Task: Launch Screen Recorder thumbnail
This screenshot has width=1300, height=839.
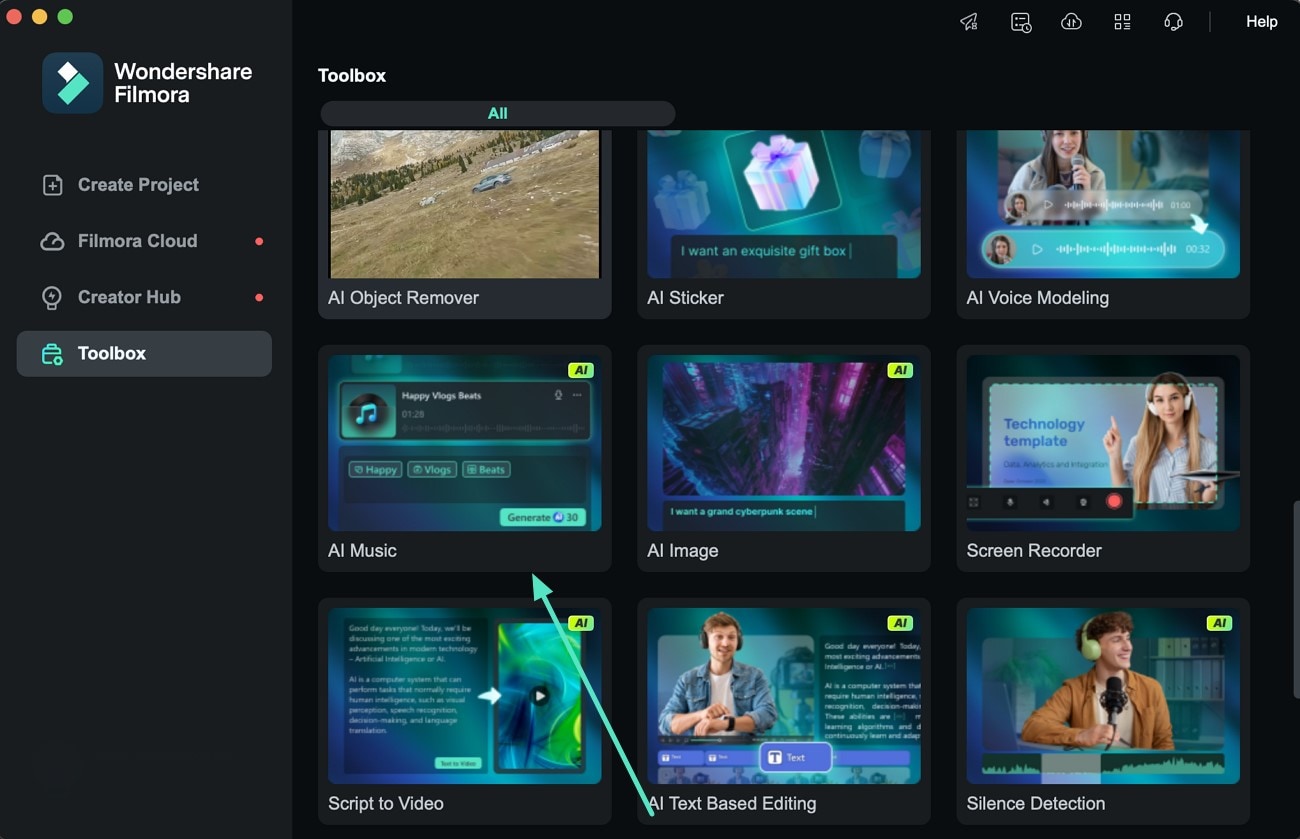Action: pyautogui.click(x=1103, y=443)
